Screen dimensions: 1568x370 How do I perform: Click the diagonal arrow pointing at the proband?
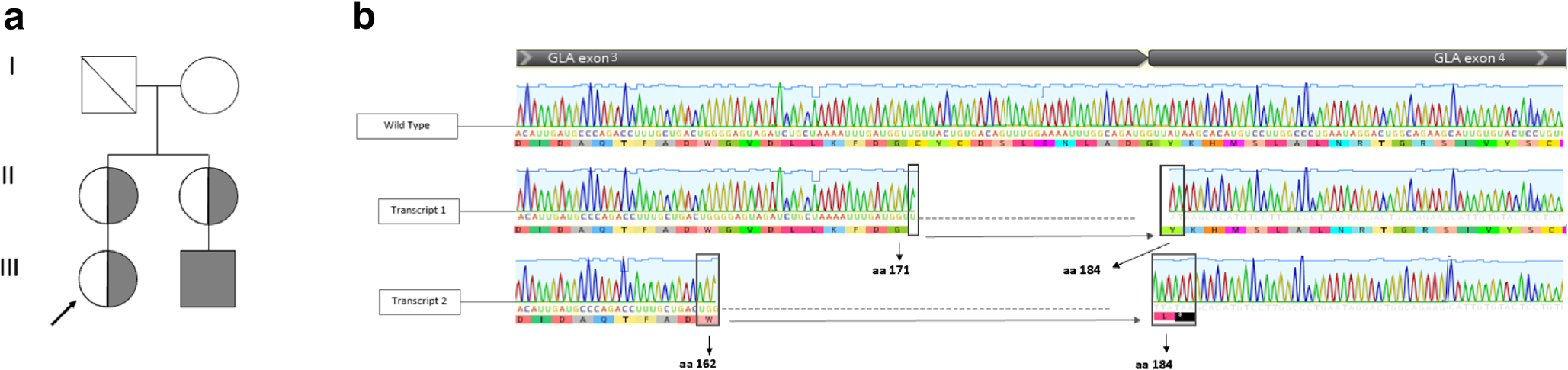[x=64, y=313]
